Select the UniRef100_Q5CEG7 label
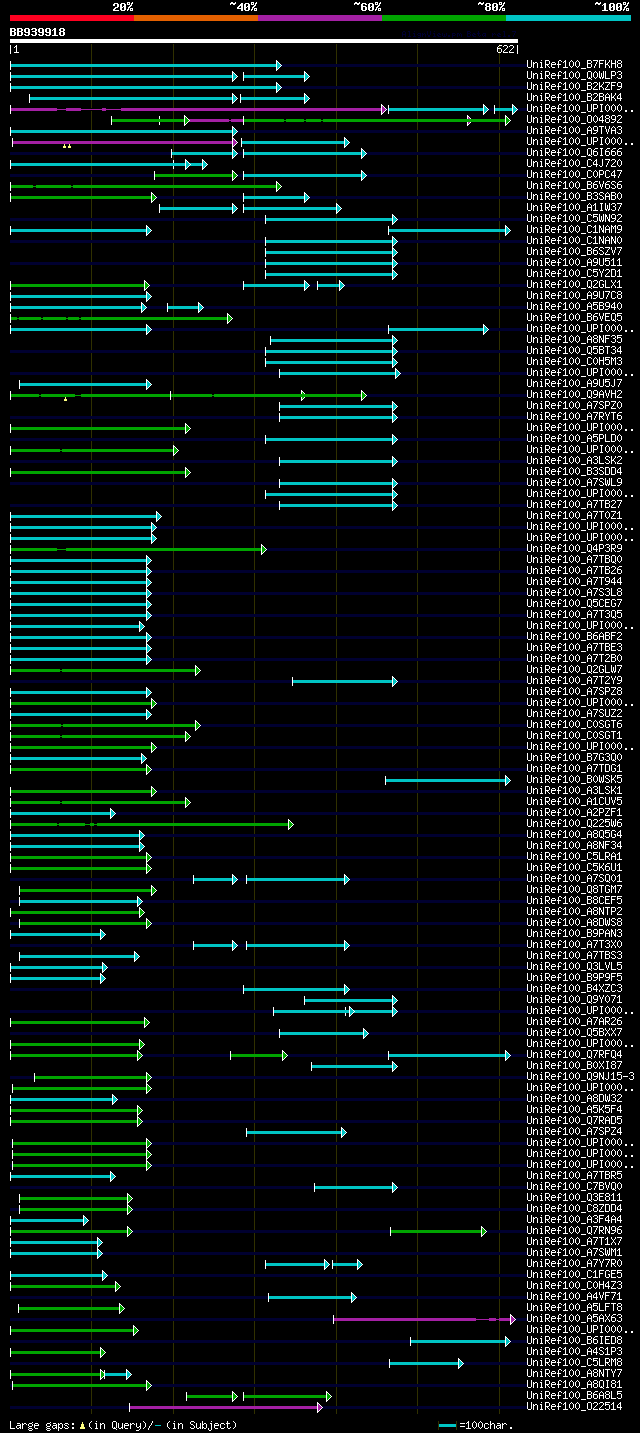The image size is (640, 1433). pyautogui.click(x=574, y=604)
